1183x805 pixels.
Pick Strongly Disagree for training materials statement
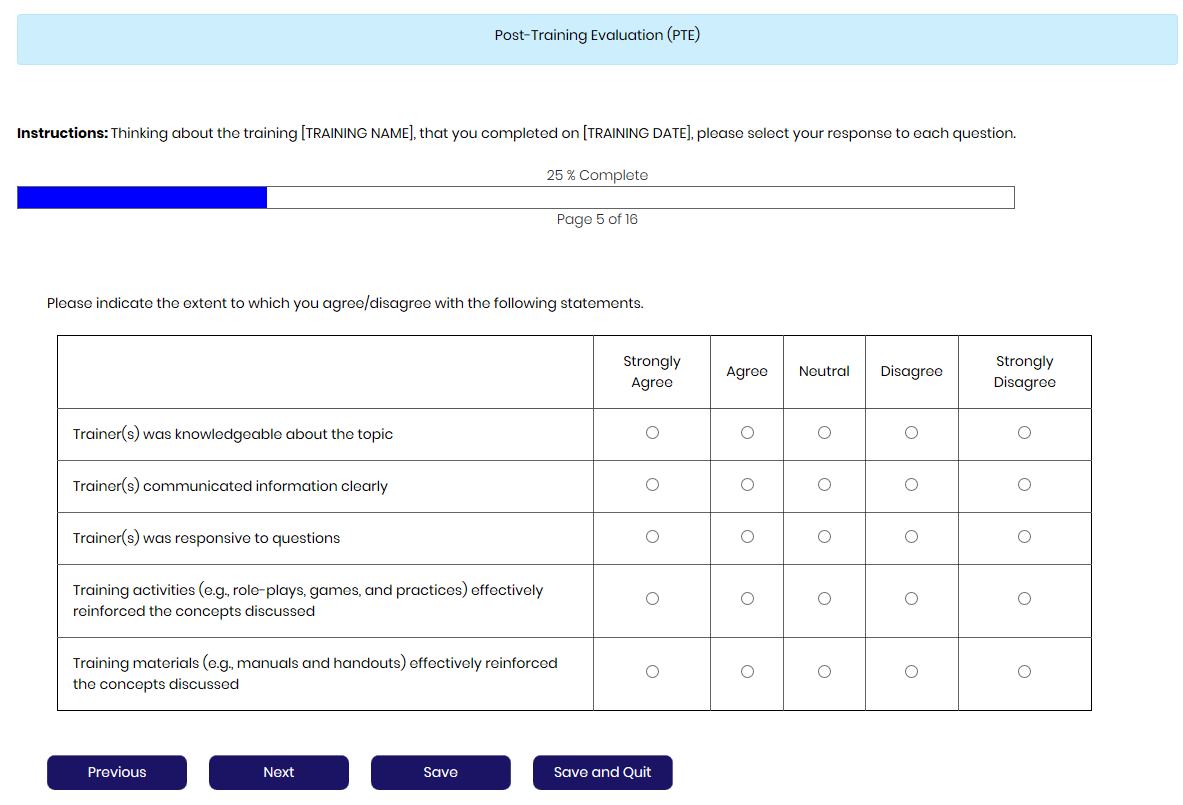(x=1024, y=672)
